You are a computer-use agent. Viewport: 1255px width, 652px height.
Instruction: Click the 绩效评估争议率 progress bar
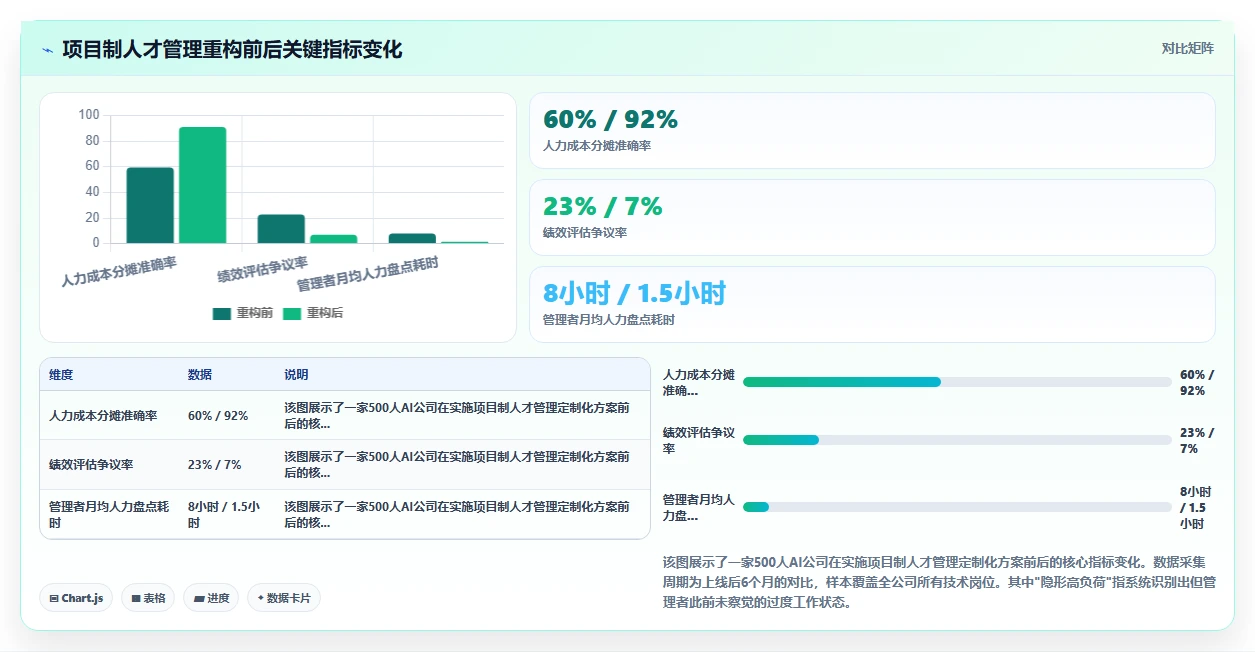point(957,440)
